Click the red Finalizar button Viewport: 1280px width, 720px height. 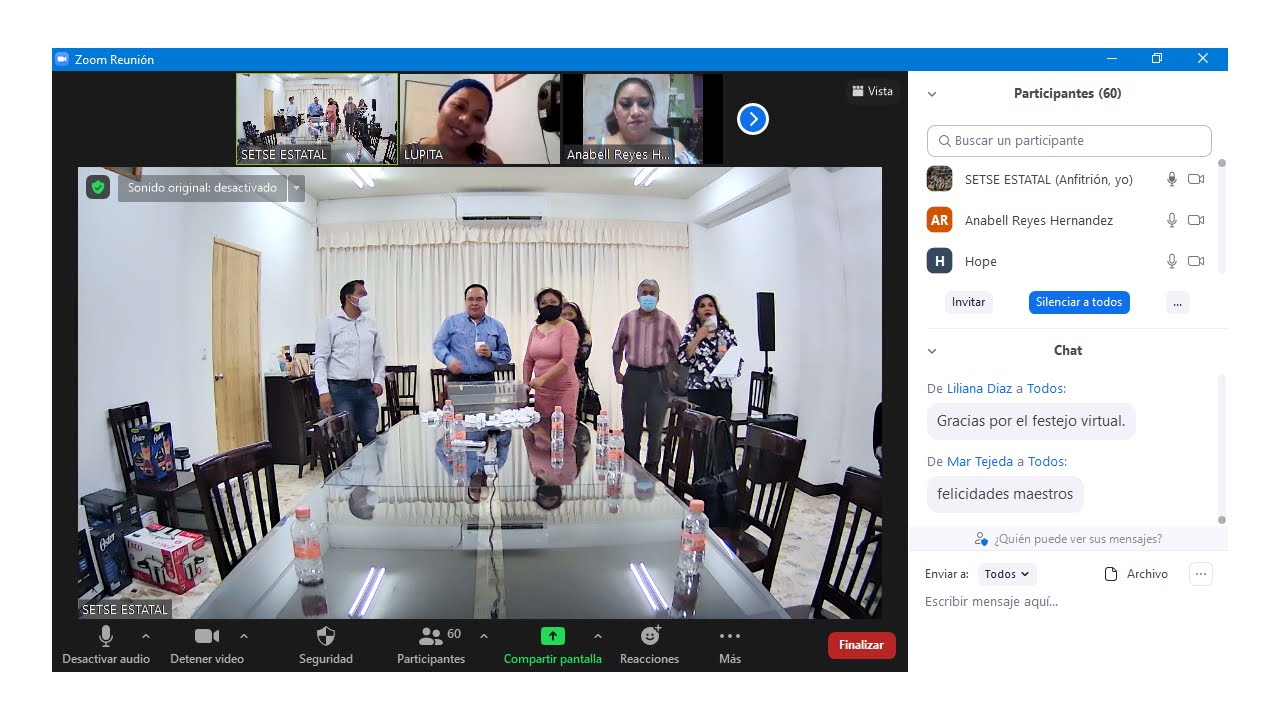[x=861, y=645]
